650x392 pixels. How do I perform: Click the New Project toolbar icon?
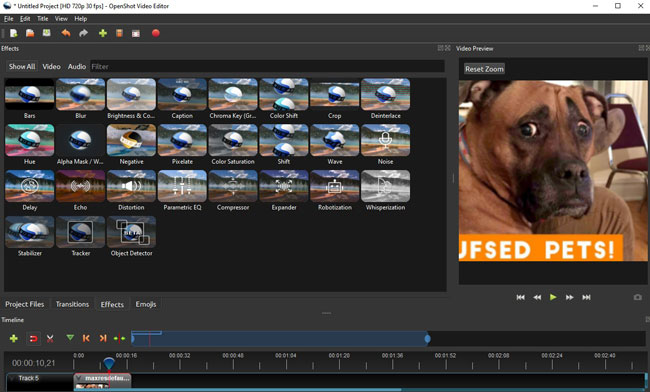click(14, 33)
